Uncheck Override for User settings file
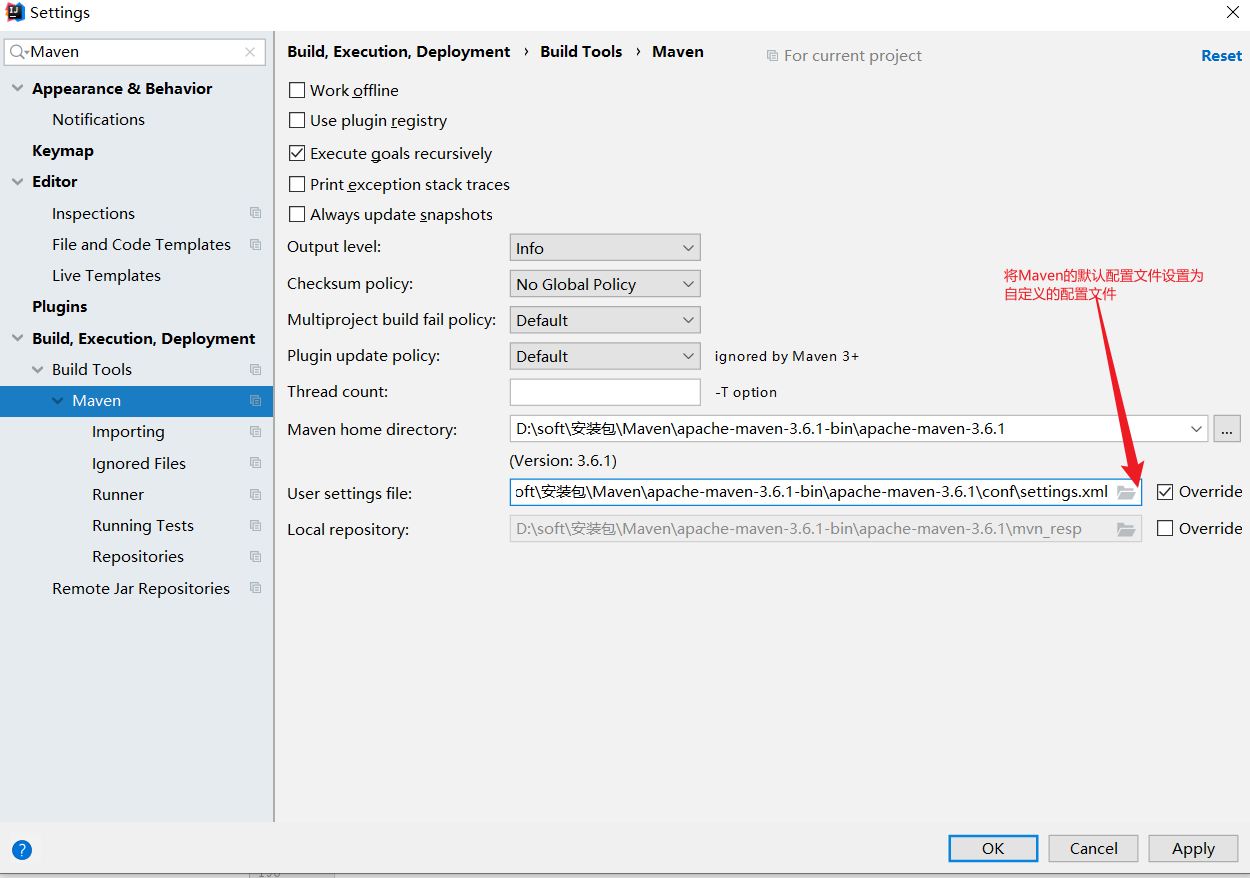Viewport: 1250px width, 878px height. point(1165,491)
